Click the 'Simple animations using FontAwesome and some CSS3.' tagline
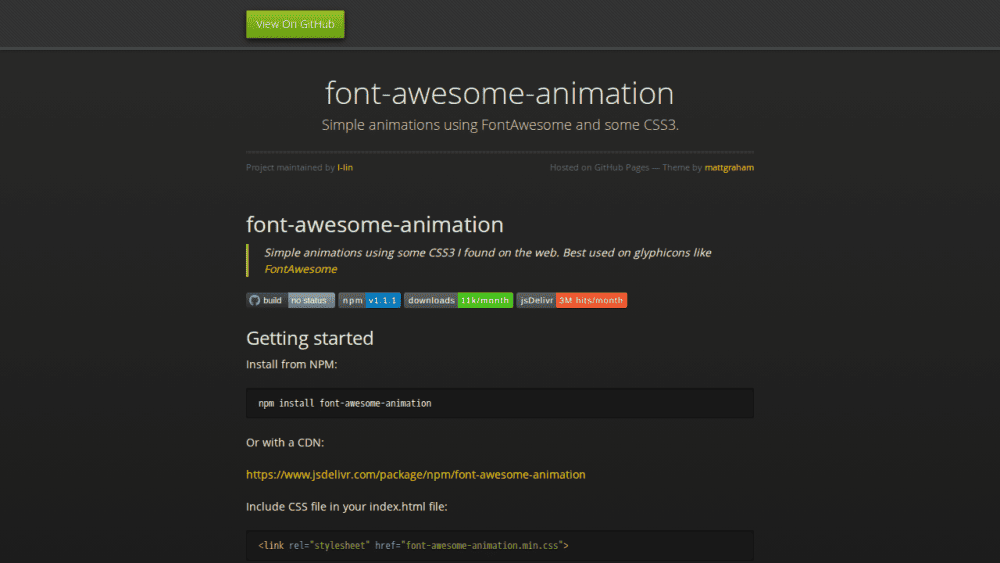The height and width of the screenshot is (563, 1000). pos(500,125)
